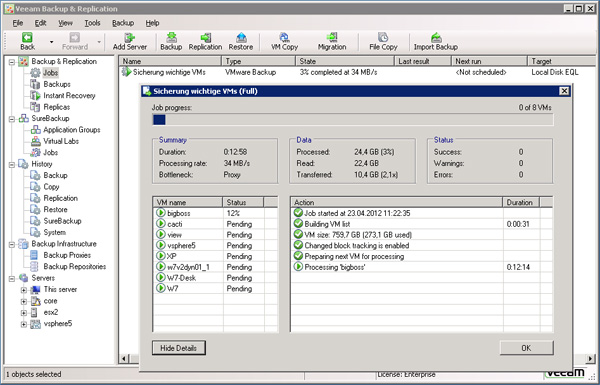This screenshot has width=600, height=385.
Task: Collapse the Backup Infrastructure tree node
Action: click(12, 244)
